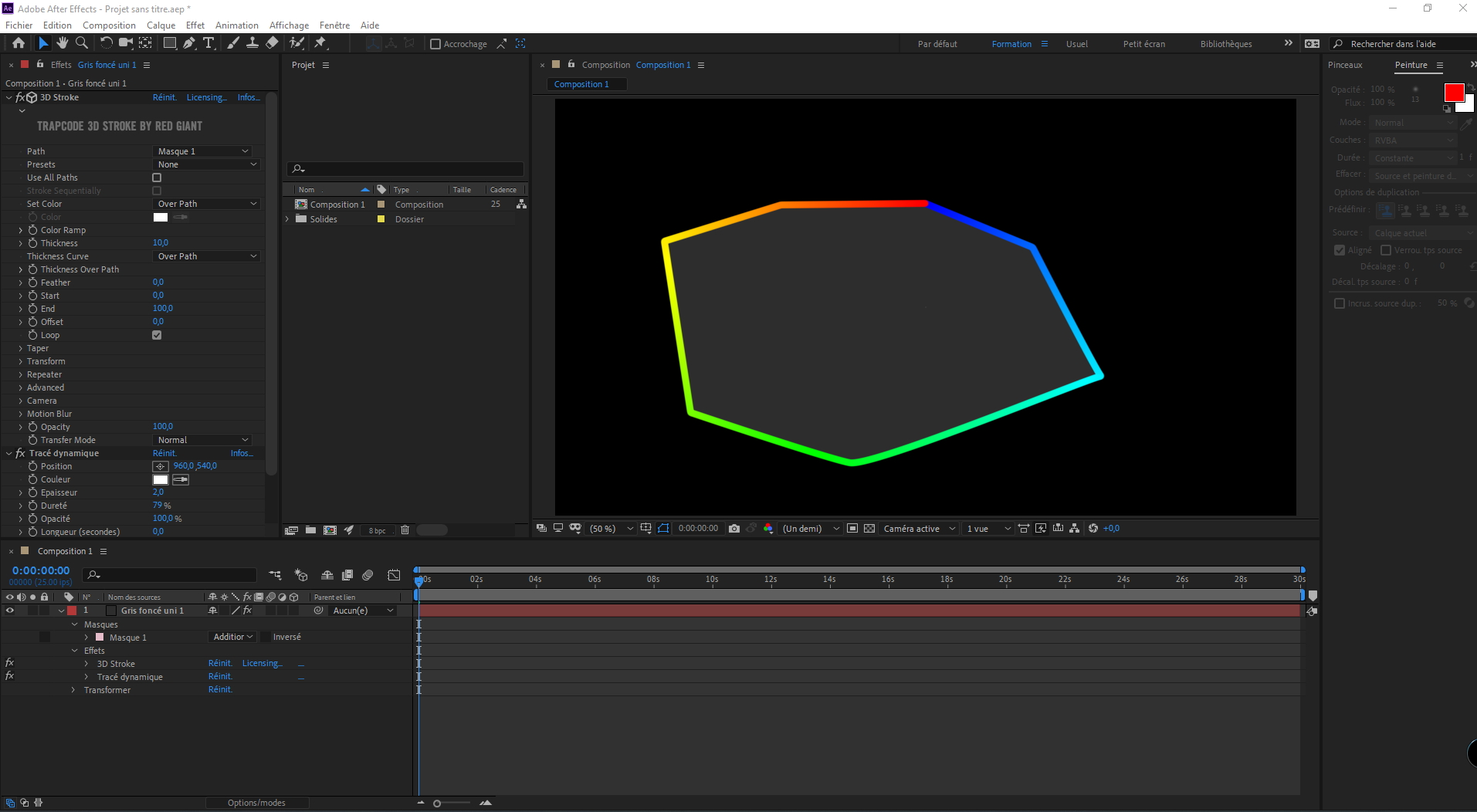This screenshot has height=812, width=1477.
Task: Uncheck the Loop checkbox
Action: point(157,335)
